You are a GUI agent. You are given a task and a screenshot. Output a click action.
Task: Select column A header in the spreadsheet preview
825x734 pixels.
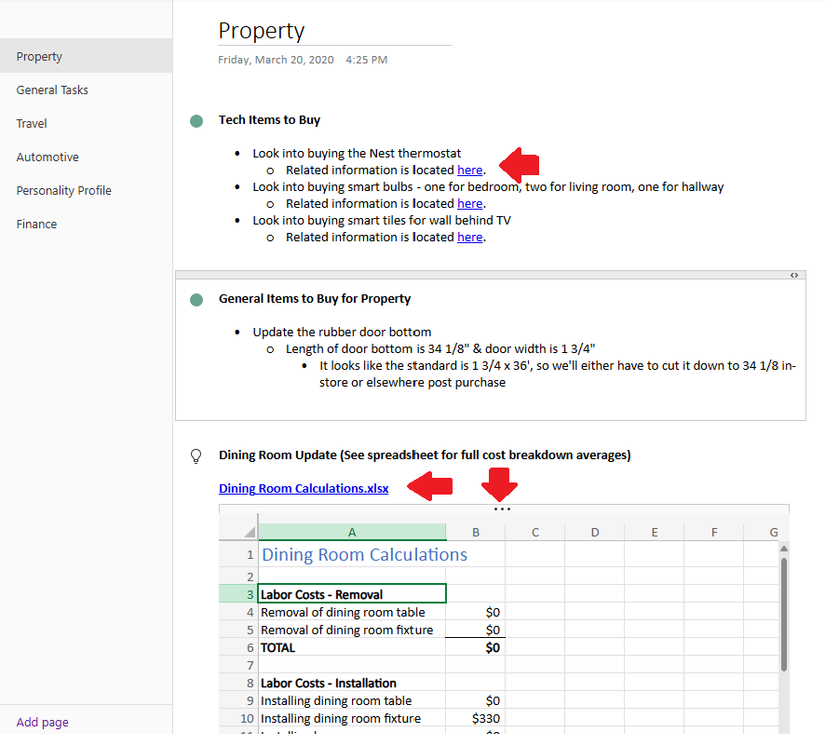[x=353, y=531]
